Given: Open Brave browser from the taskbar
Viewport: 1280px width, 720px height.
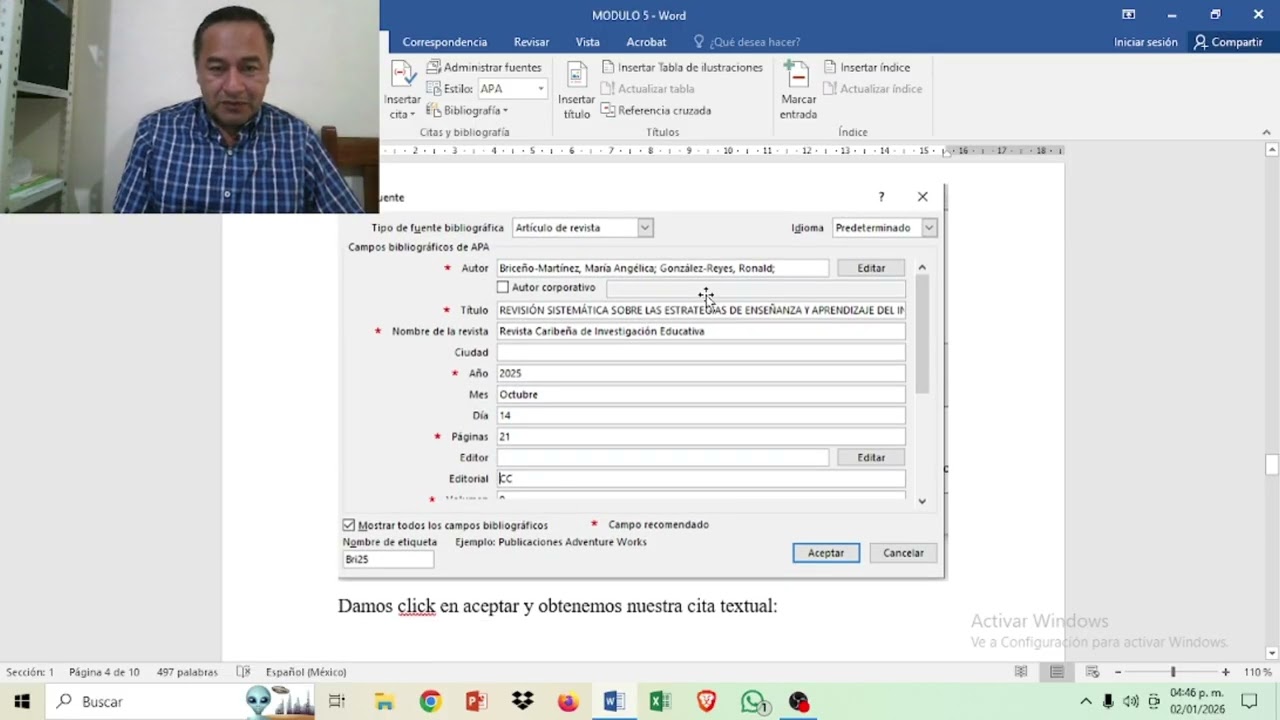Looking at the screenshot, I should [x=706, y=701].
